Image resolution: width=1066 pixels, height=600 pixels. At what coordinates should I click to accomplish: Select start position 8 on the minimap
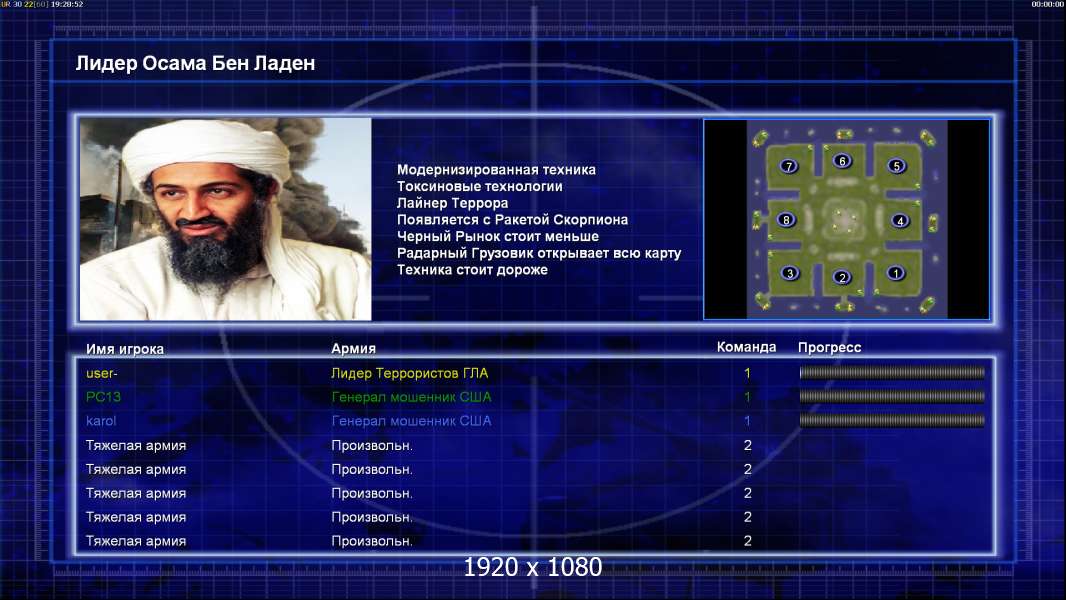(x=786, y=219)
